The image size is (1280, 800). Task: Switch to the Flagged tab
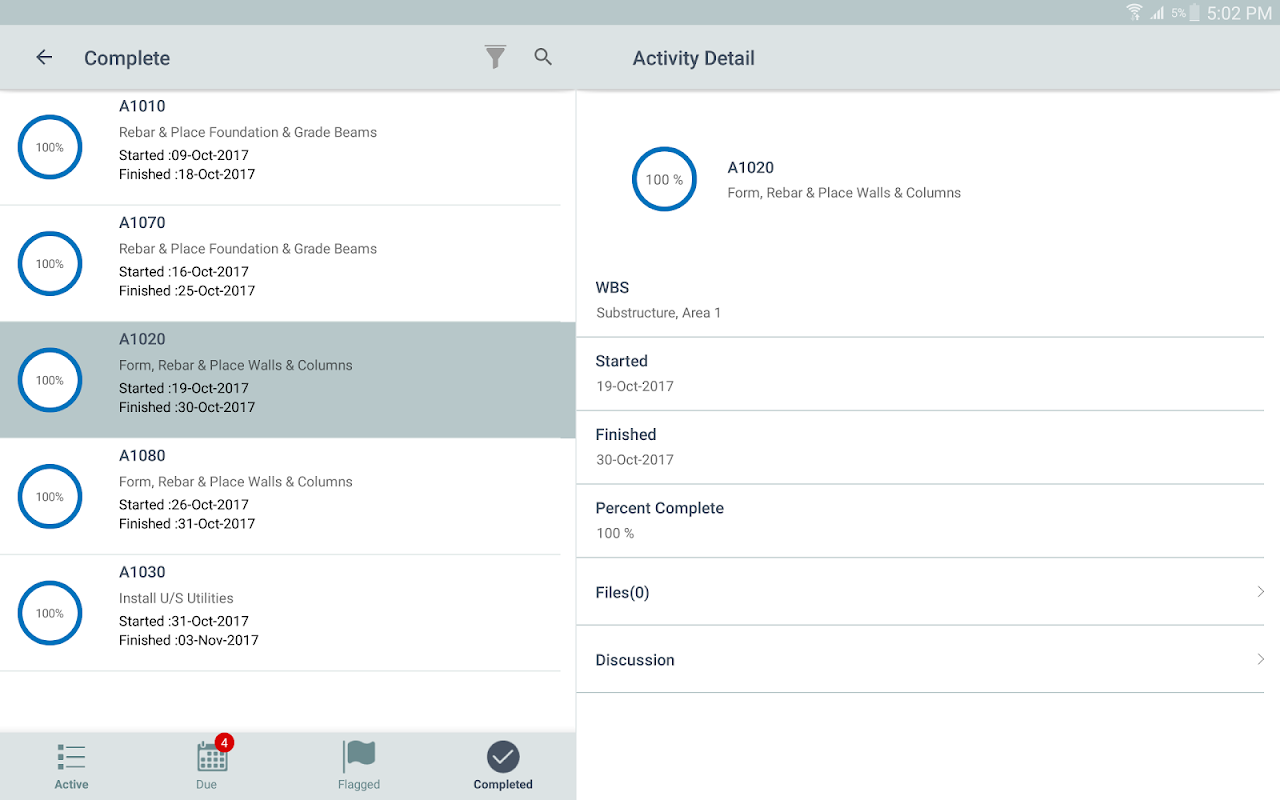359,766
